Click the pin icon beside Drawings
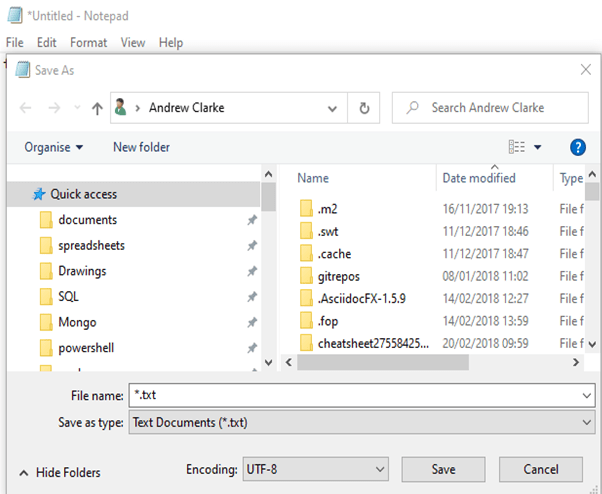The image size is (602, 494). (252, 271)
